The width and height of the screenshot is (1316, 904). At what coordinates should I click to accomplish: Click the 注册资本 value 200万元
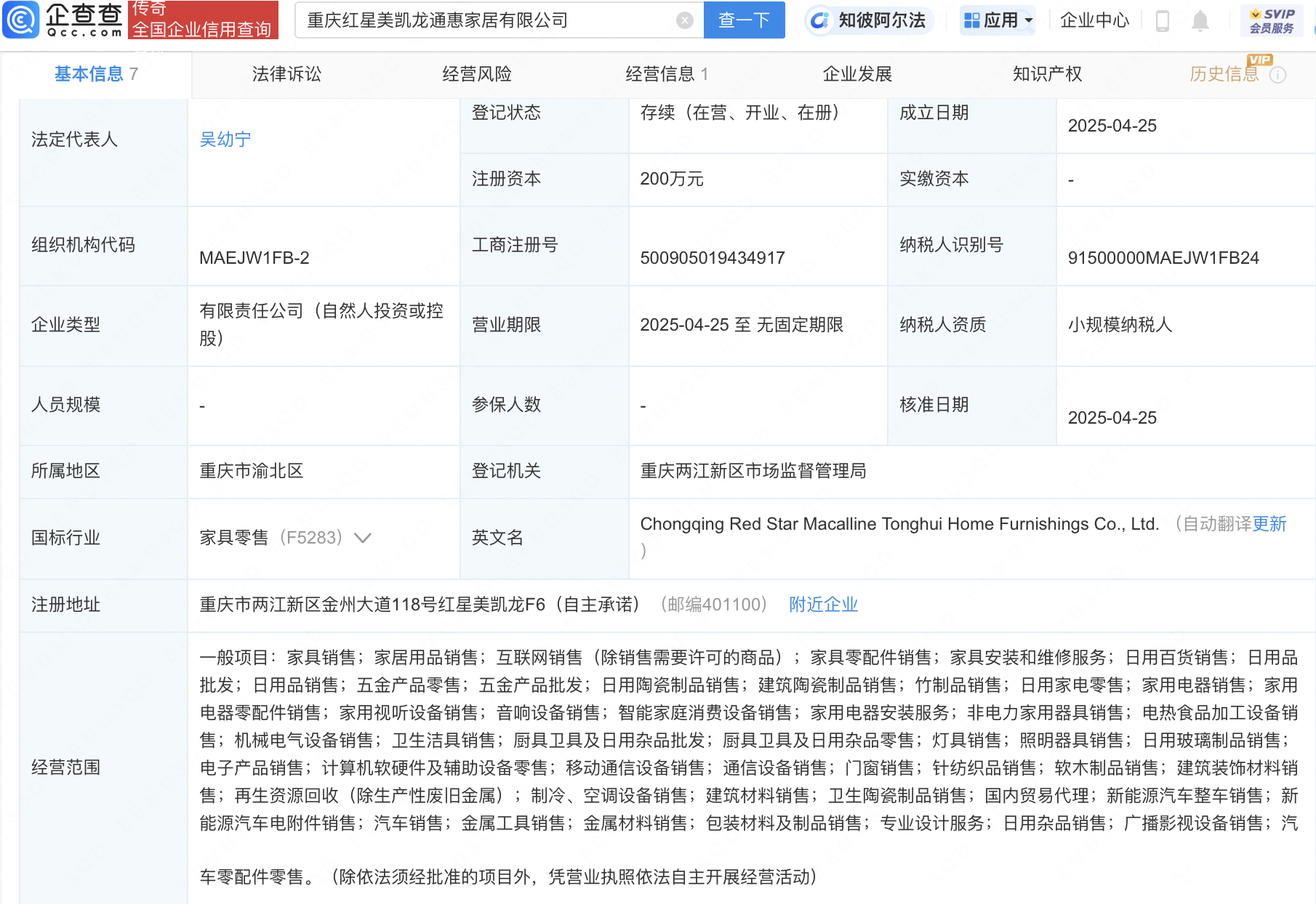[x=672, y=179]
